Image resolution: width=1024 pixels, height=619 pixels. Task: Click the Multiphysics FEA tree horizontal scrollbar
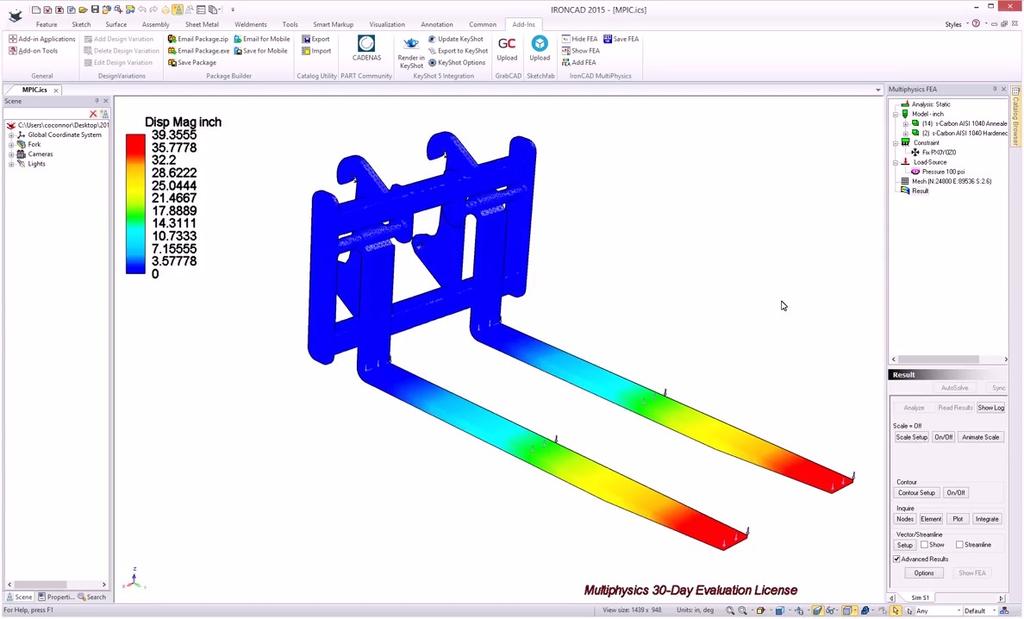click(x=949, y=360)
